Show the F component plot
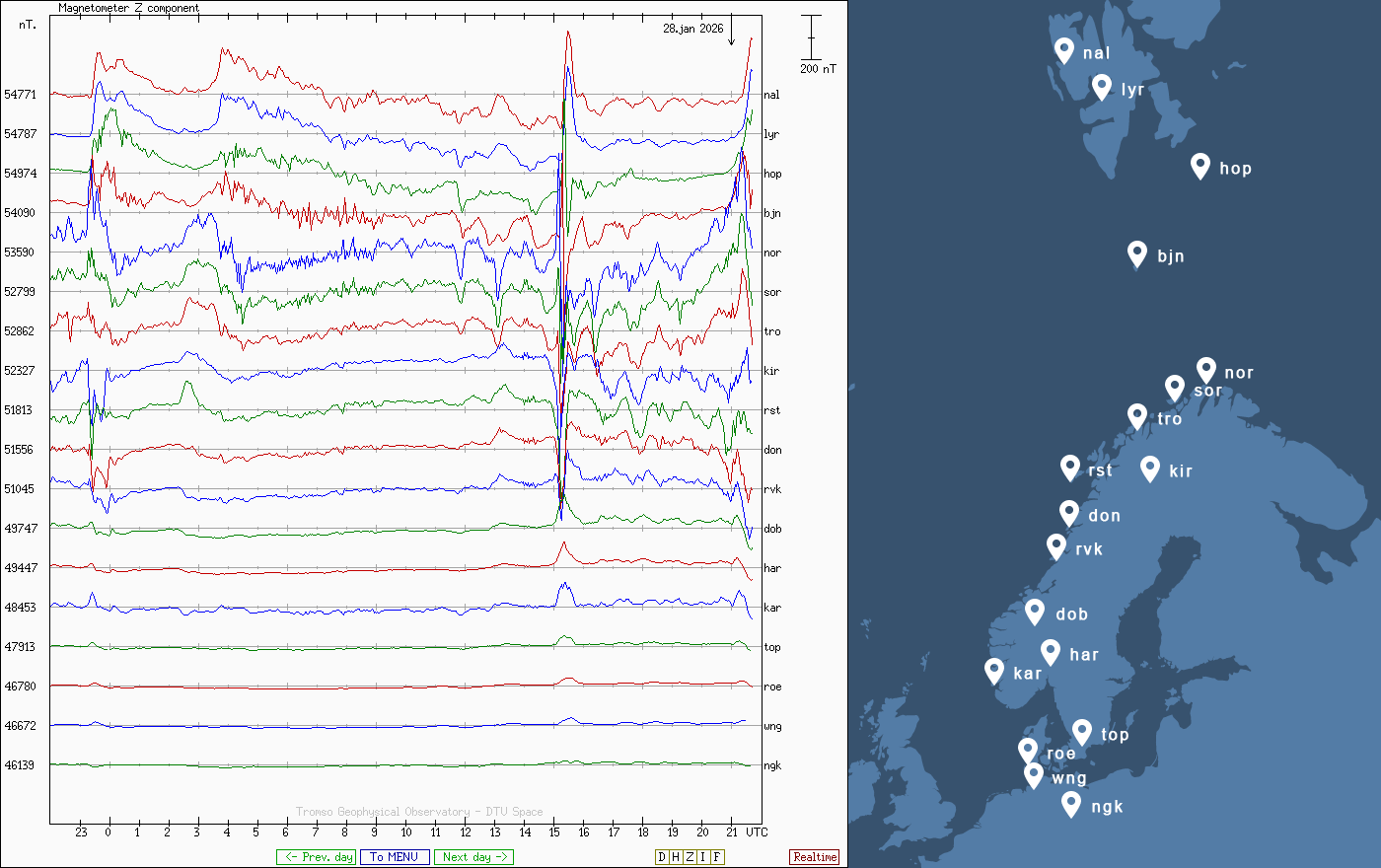The width and height of the screenshot is (1381, 868). pos(717,857)
